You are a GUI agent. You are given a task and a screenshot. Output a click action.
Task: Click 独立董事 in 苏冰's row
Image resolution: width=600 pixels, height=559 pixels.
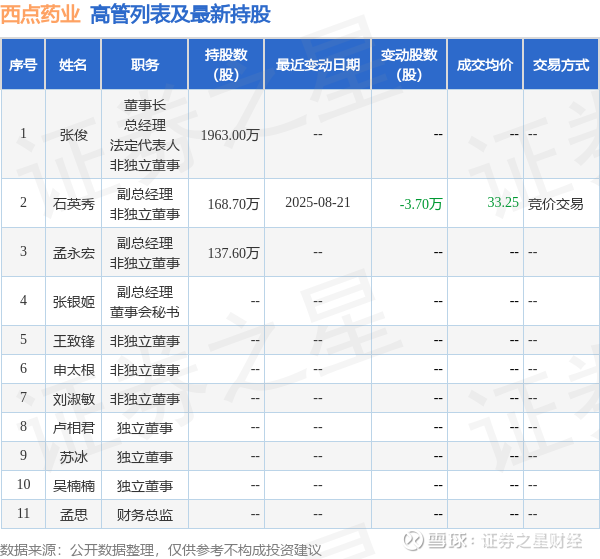coord(145,456)
